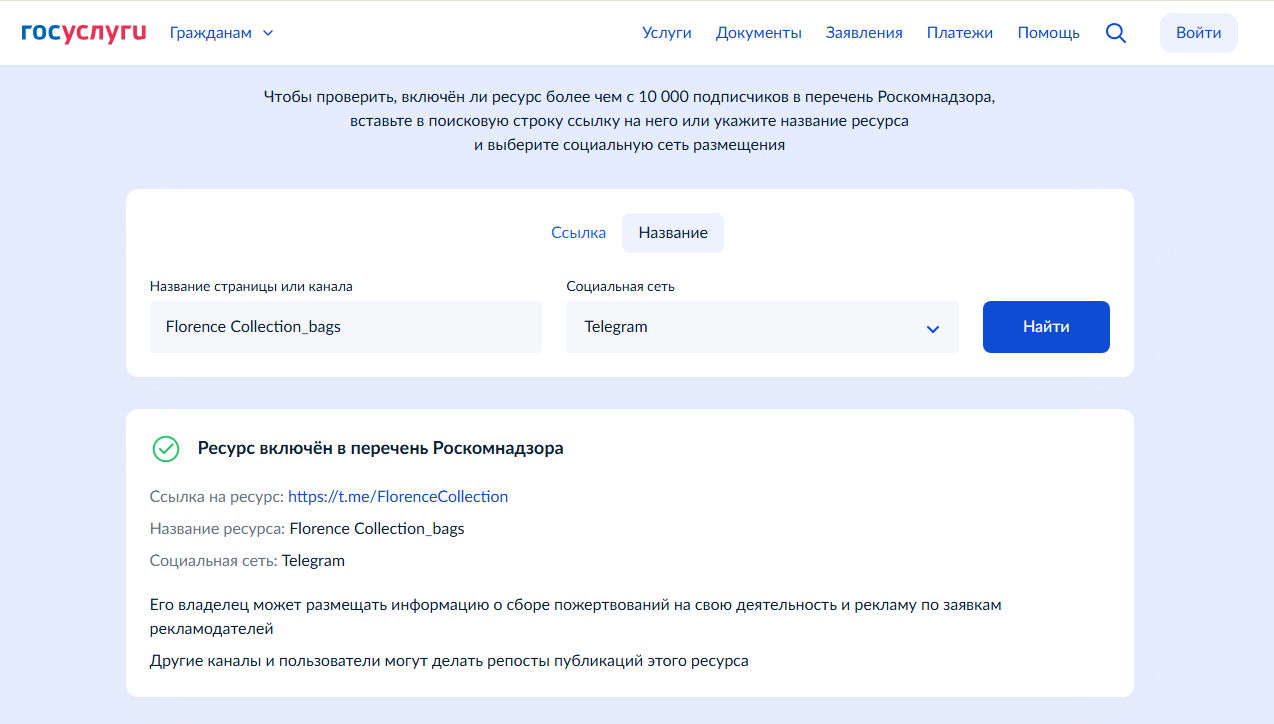Click the Ссылка на ресурс label
The image size is (1274, 724).
point(217,497)
